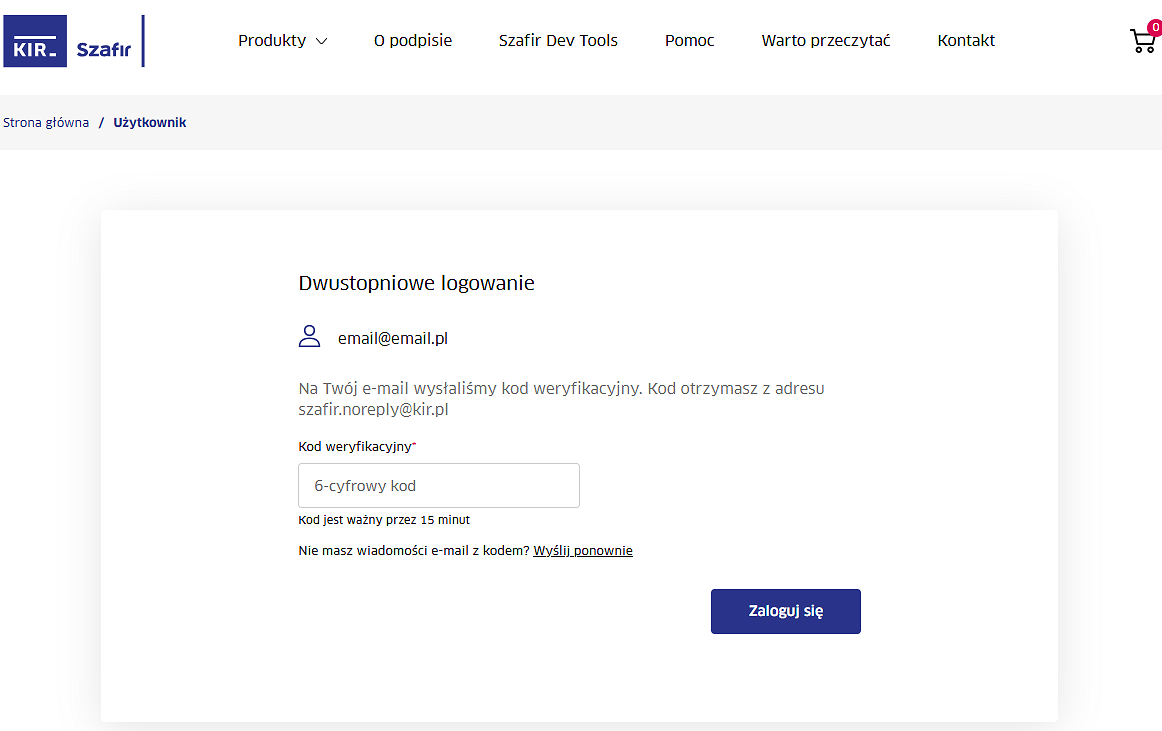Click the KIR logo

pos(35,41)
